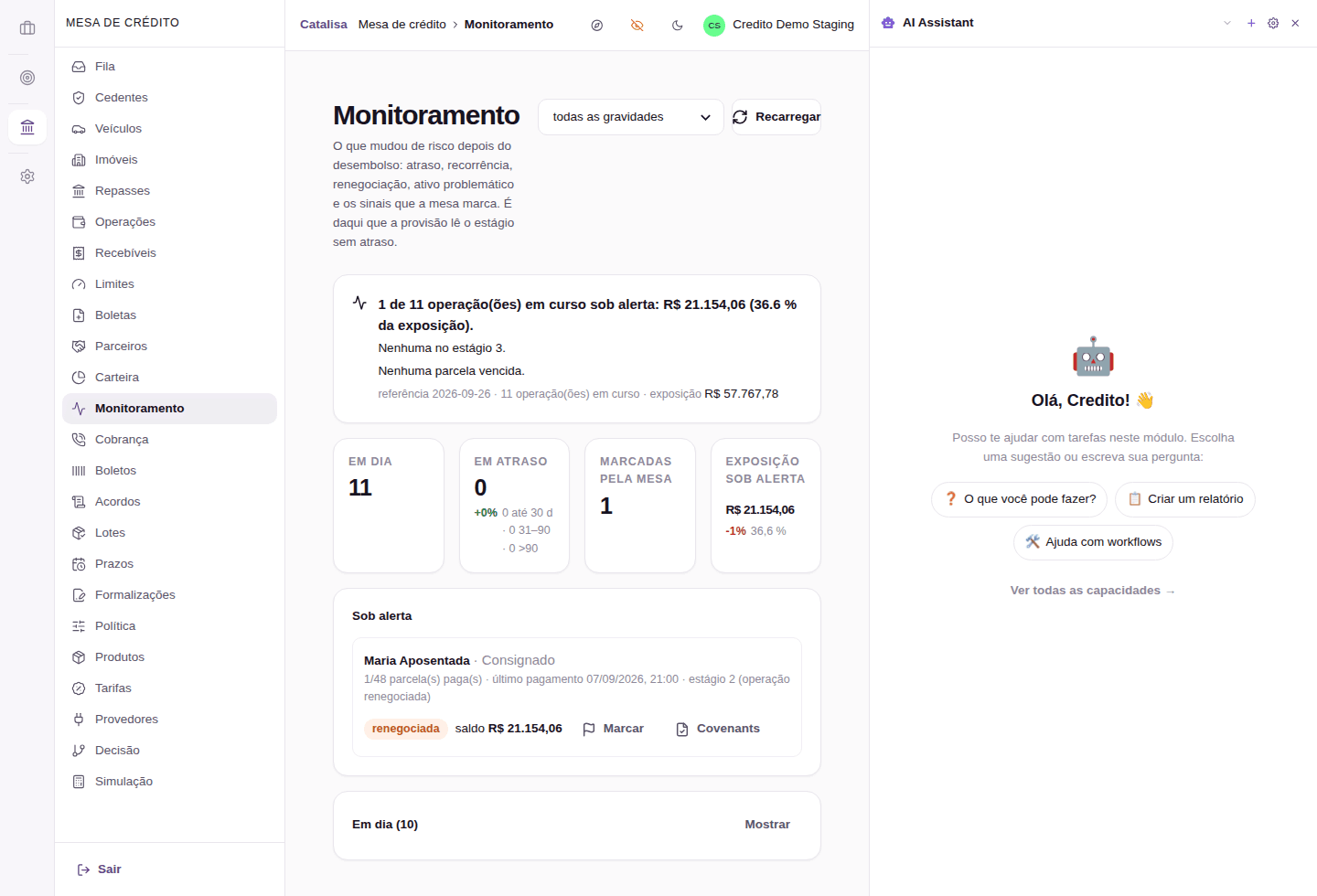Open Simulação sidebar item

tap(169, 782)
